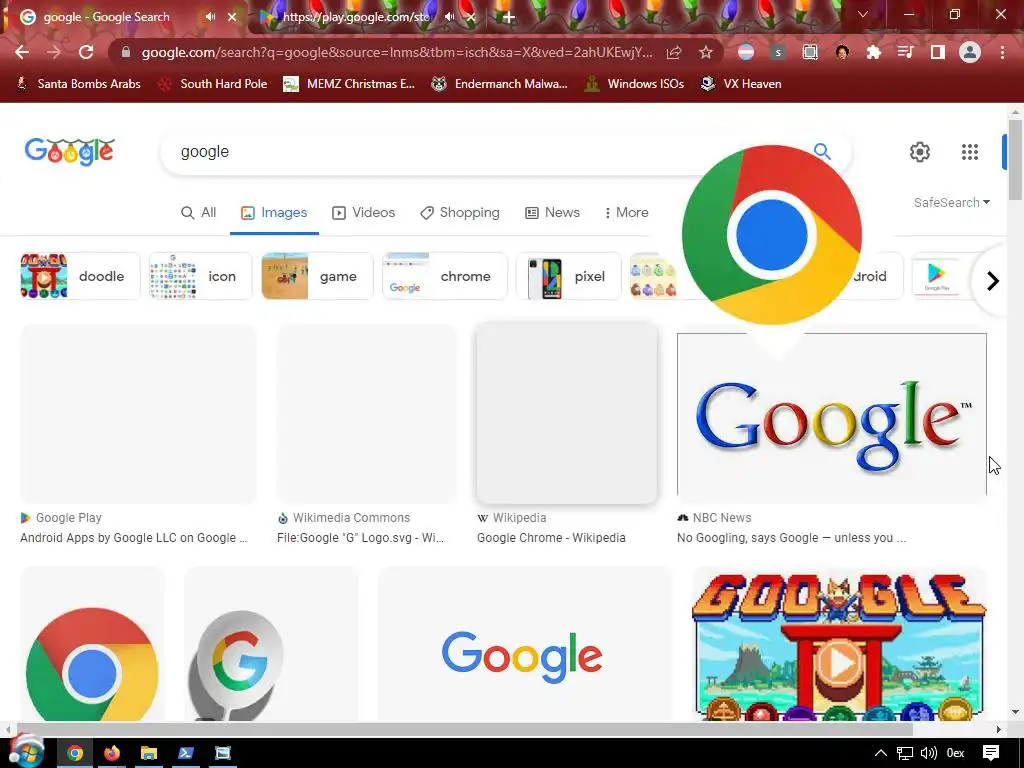Open PowerShell from the taskbar

tap(186, 754)
